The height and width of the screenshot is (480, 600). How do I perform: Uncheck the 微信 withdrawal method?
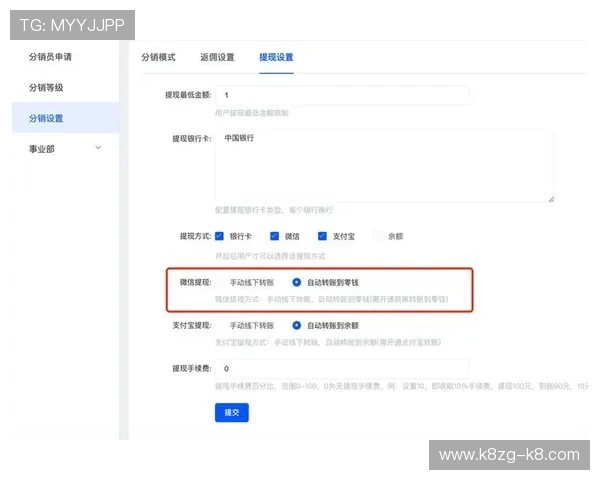(274, 236)
